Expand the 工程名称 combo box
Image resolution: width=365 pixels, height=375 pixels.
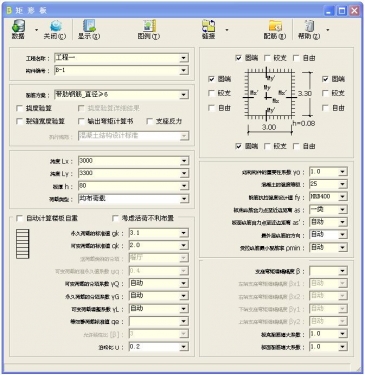pyautogui.click(x=184, y=58)
